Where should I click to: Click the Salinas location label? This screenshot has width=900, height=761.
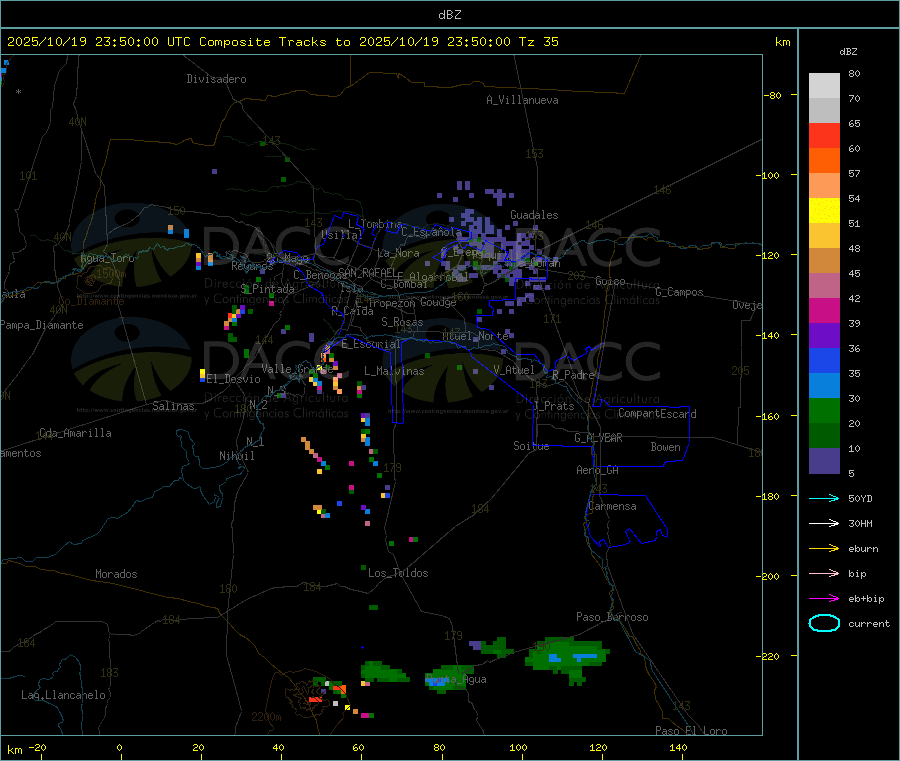click(x=173, y=406)
